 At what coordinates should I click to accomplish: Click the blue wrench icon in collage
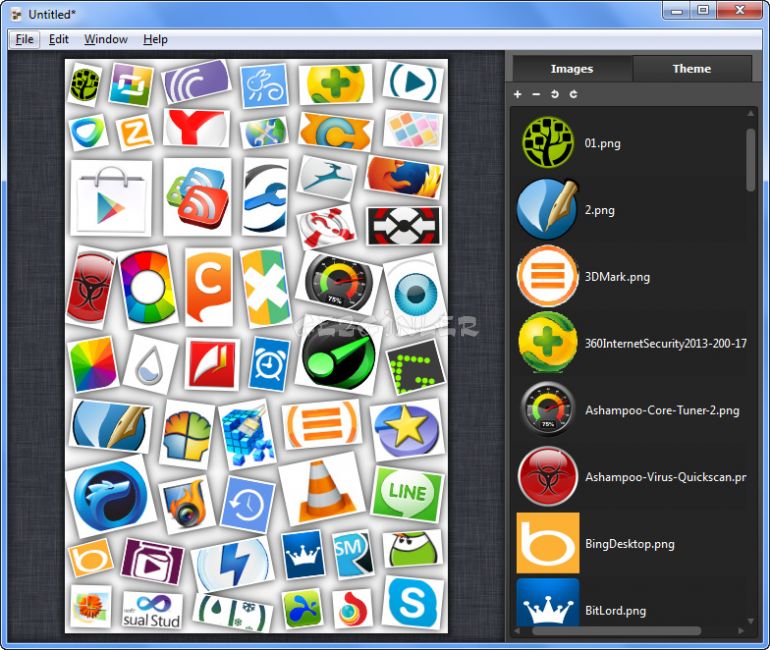click(264, 197)
